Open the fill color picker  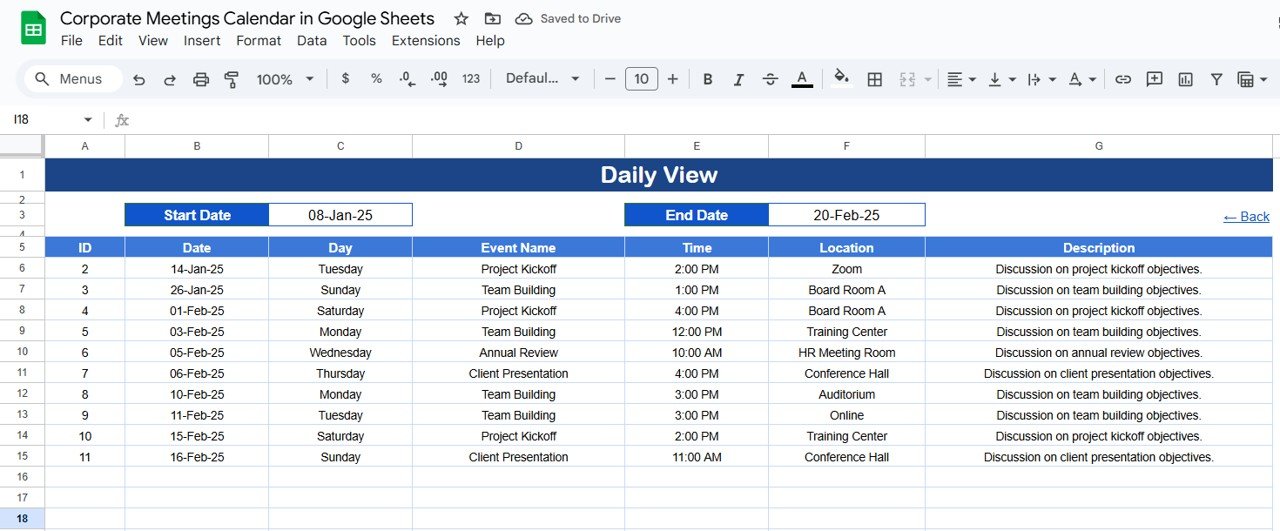[842, 79]
